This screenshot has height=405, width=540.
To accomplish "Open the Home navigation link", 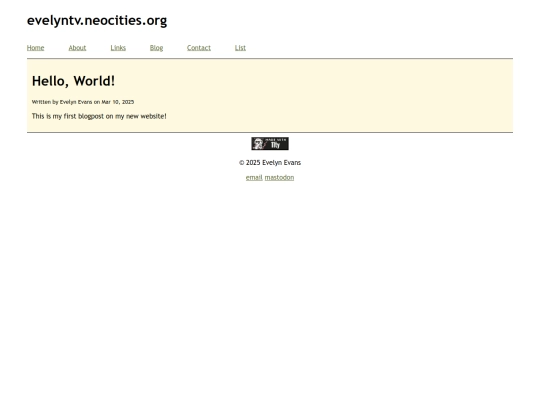I will (x=35, y=48).
